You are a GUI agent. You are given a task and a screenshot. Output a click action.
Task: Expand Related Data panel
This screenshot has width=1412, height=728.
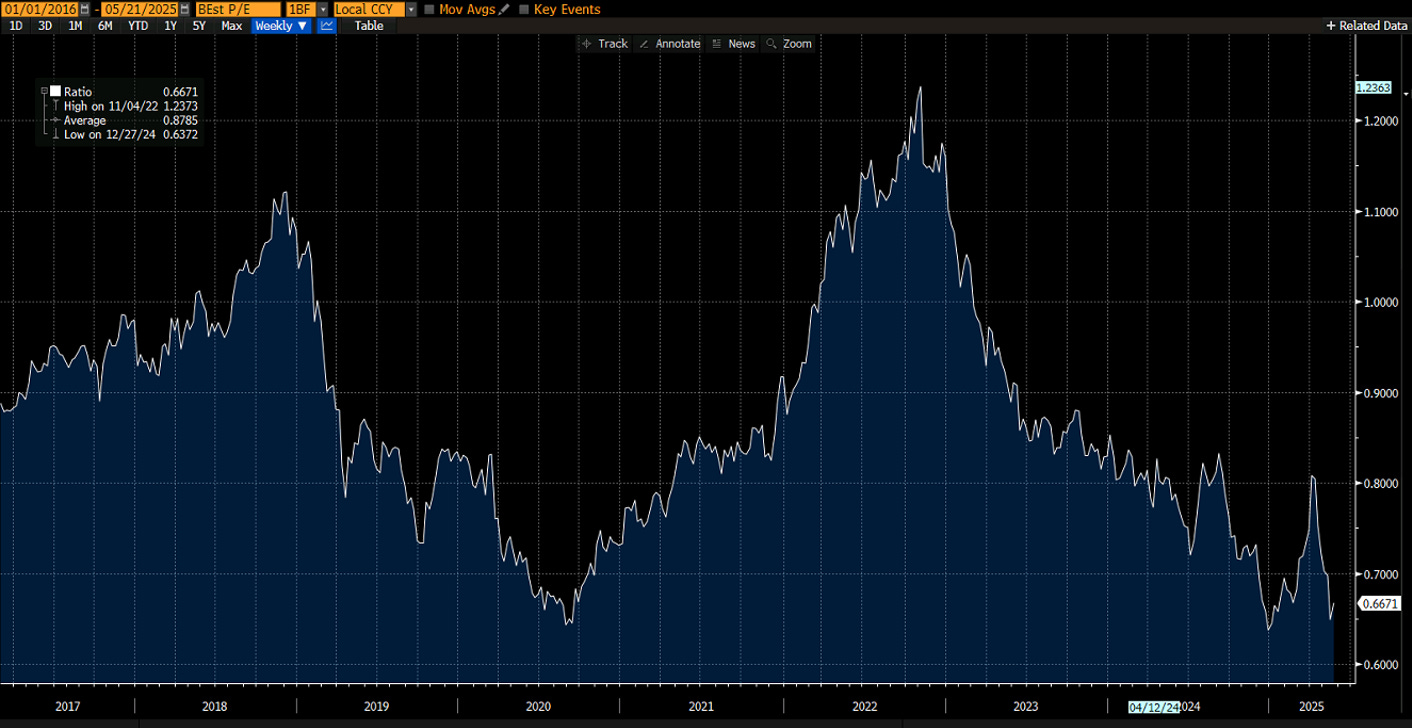(1366, 26)
